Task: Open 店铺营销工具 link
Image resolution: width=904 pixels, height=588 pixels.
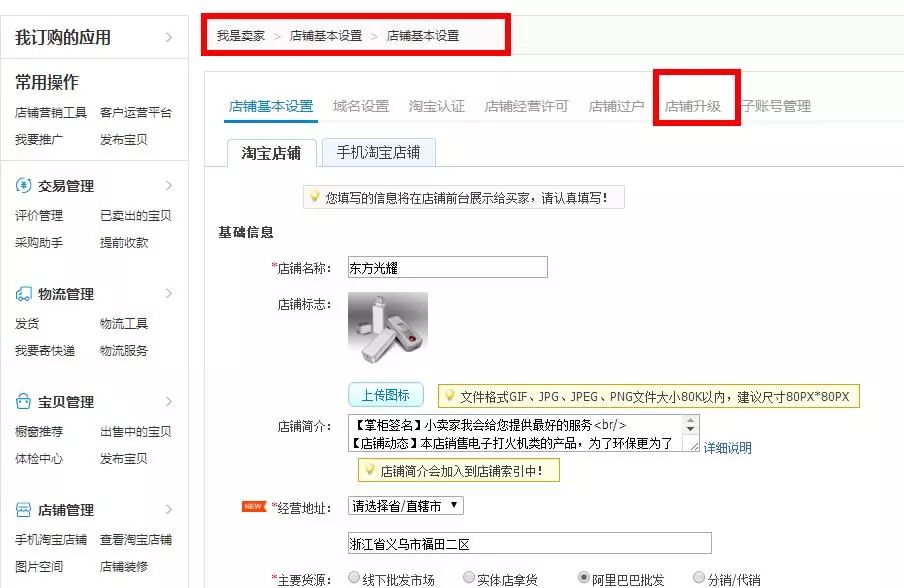Action: tap(51, 112)
